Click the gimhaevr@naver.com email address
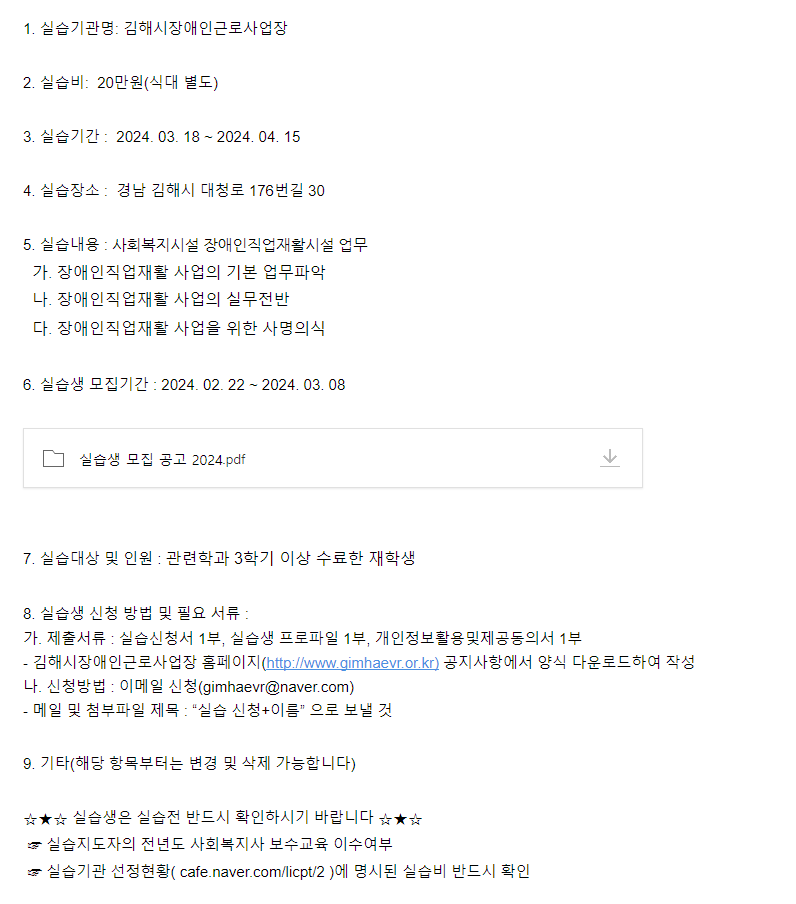The height and width of the screenshot is (904, 796). point(276,687)
